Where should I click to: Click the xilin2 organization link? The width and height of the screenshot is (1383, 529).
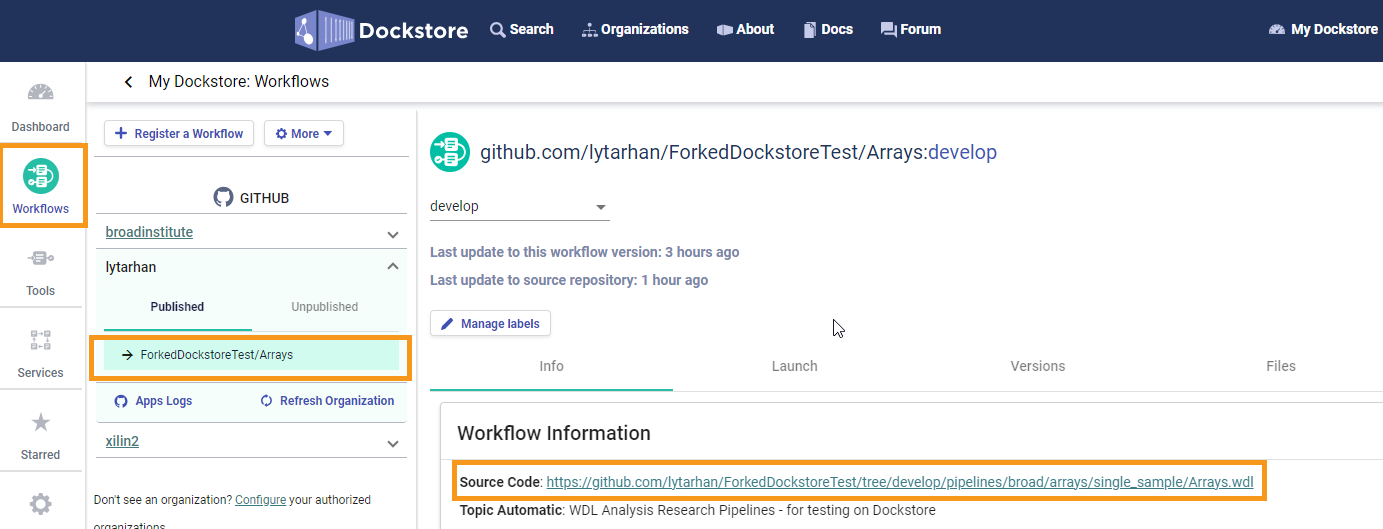click(x=122, y=441)
